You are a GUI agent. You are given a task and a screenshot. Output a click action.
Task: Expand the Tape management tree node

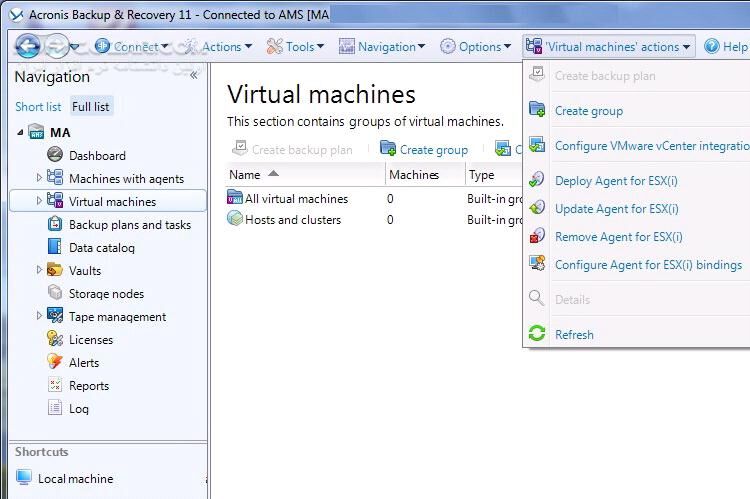(x=39, y=316)
